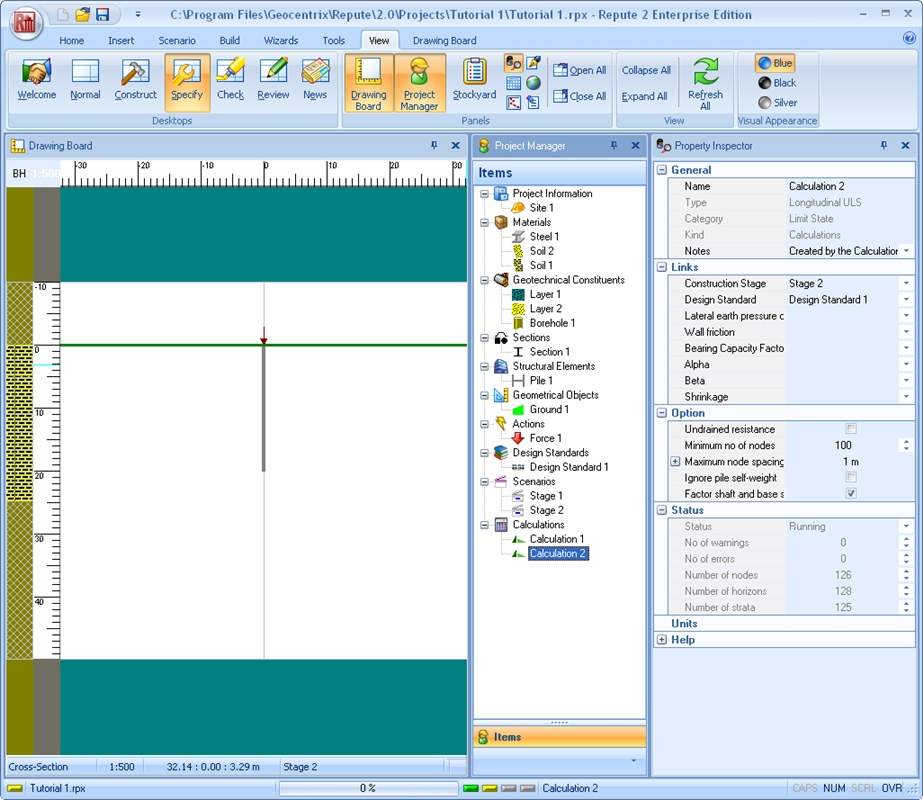
Task: Open the Review desktop
Action: pyautogui.click(x=273, y=82)
